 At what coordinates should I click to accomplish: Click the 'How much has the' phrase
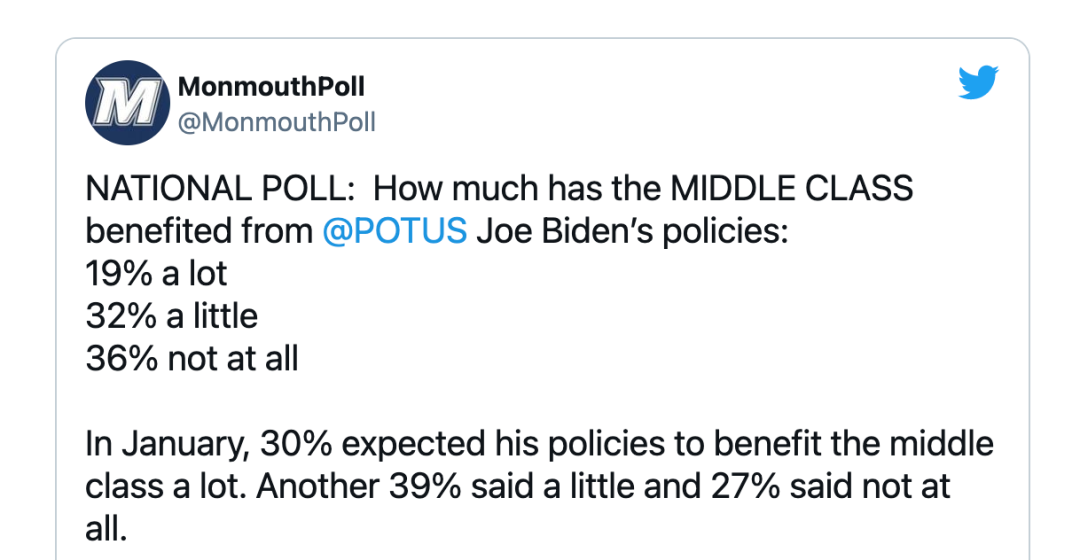tap(517, 189)
